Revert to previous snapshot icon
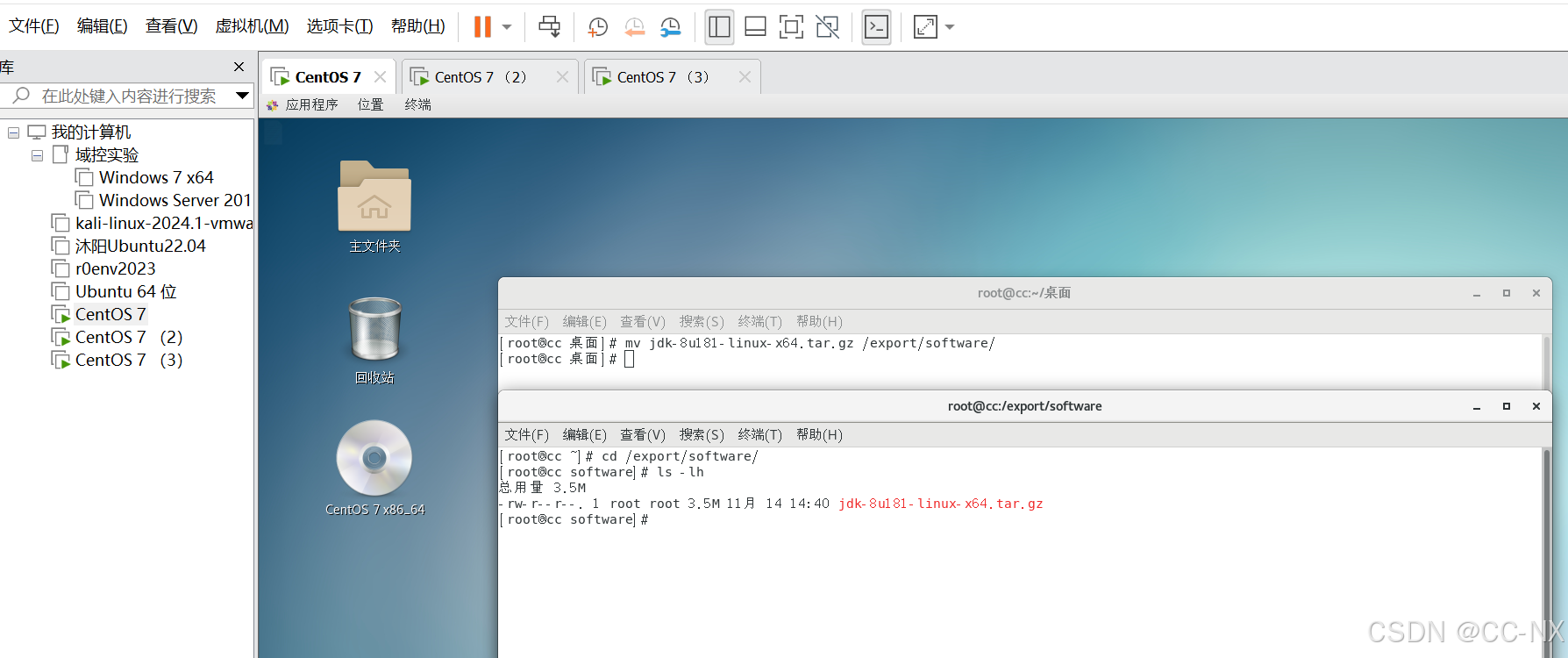1568x658 pixels. click(635, 26)
